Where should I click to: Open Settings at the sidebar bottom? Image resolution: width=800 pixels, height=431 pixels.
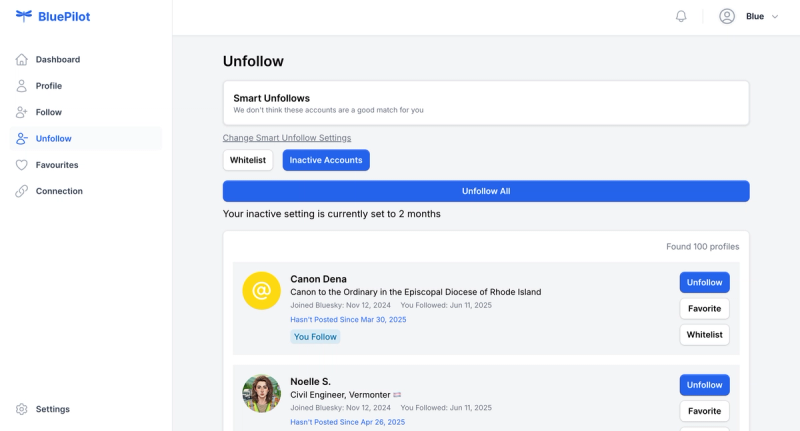(x=86, y=409)
